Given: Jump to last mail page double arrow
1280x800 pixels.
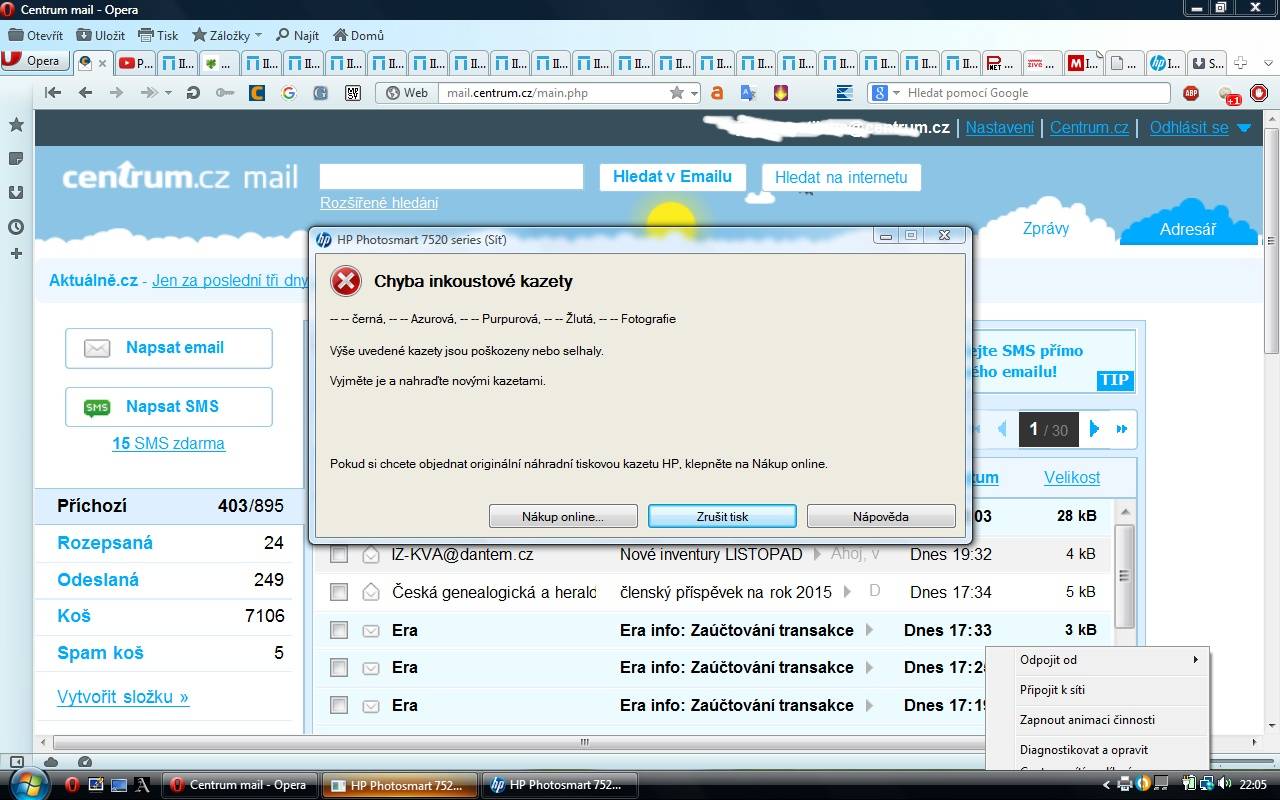Looking at the screenshot, I should pyautogui.click(x=1122, y=429).
